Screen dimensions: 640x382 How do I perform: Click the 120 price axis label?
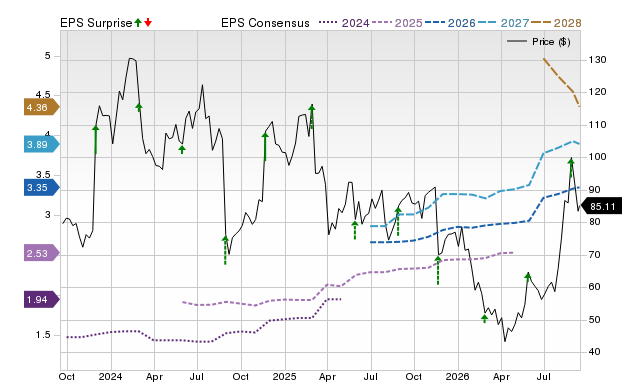(x=597, y=92)
